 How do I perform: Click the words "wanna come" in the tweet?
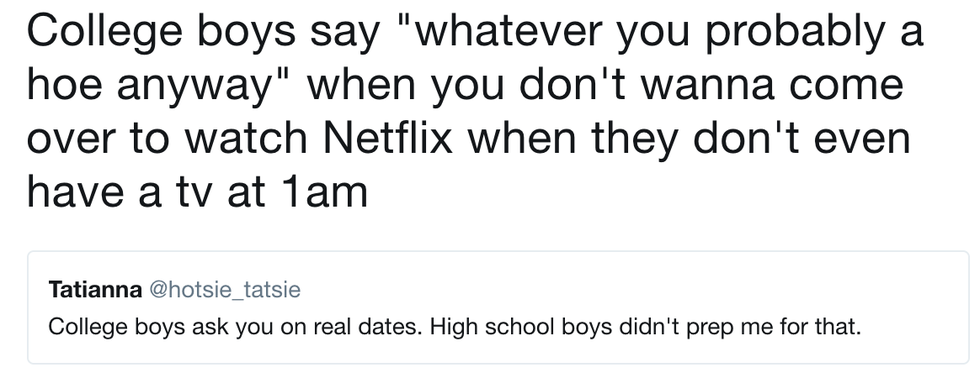[772, 86]
